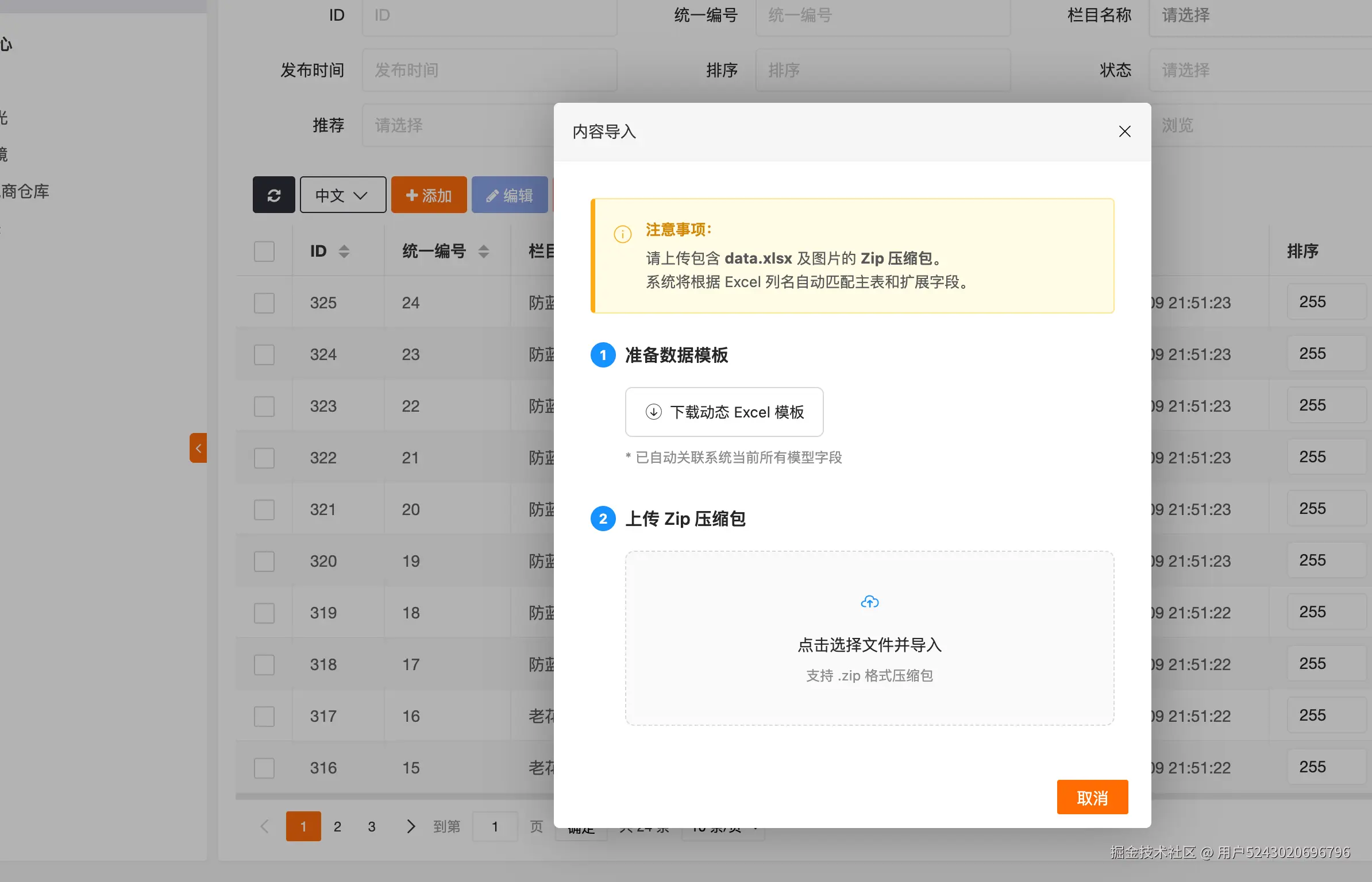Click the 取消 button
This screenshot has width=1372, height=882.
click(1092, 797)
